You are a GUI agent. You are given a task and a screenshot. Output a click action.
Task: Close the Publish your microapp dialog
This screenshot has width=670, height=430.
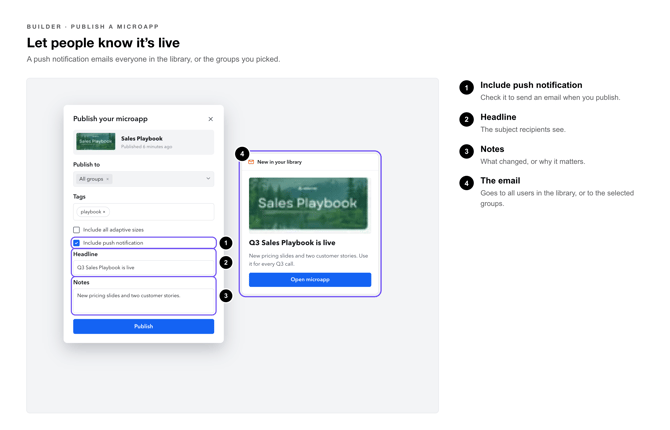click(211, 119)
